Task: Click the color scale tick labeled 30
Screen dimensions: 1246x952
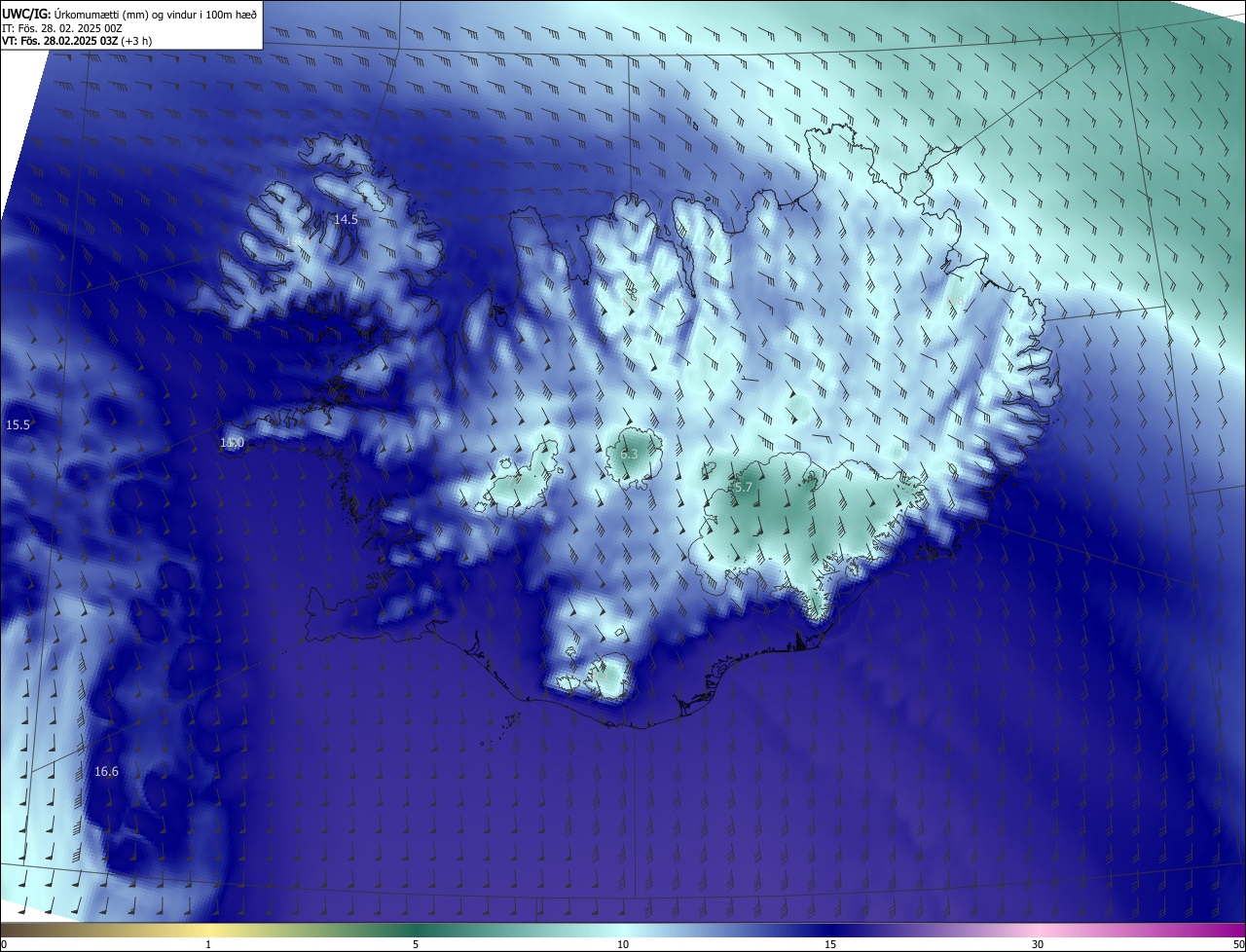Action: 1038,944
